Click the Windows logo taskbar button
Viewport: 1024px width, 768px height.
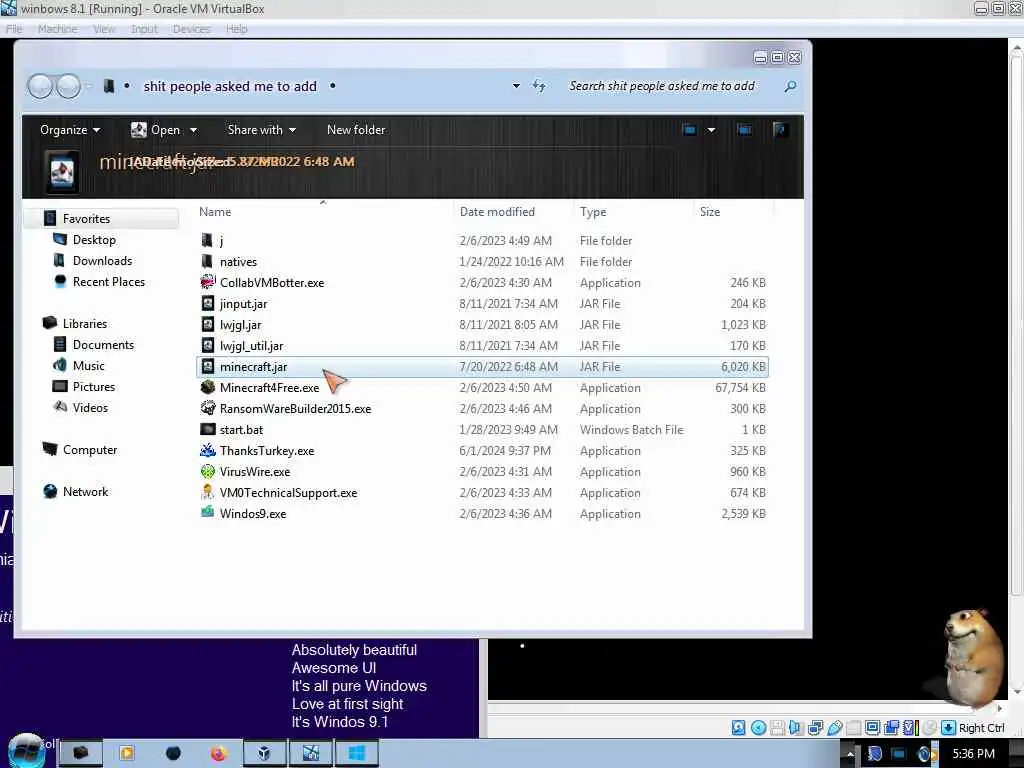357,753
